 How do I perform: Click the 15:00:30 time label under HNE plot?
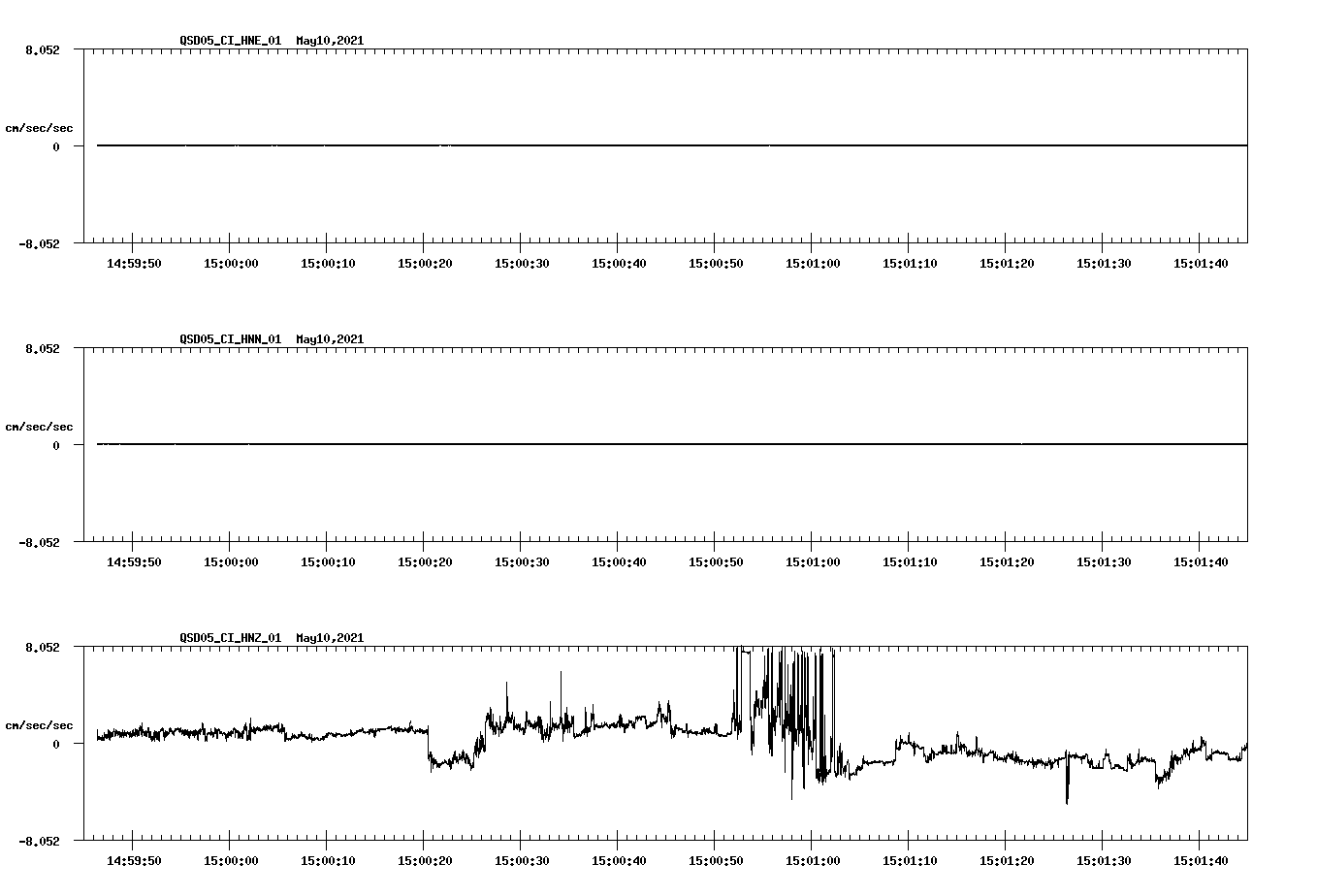point(522,264)
